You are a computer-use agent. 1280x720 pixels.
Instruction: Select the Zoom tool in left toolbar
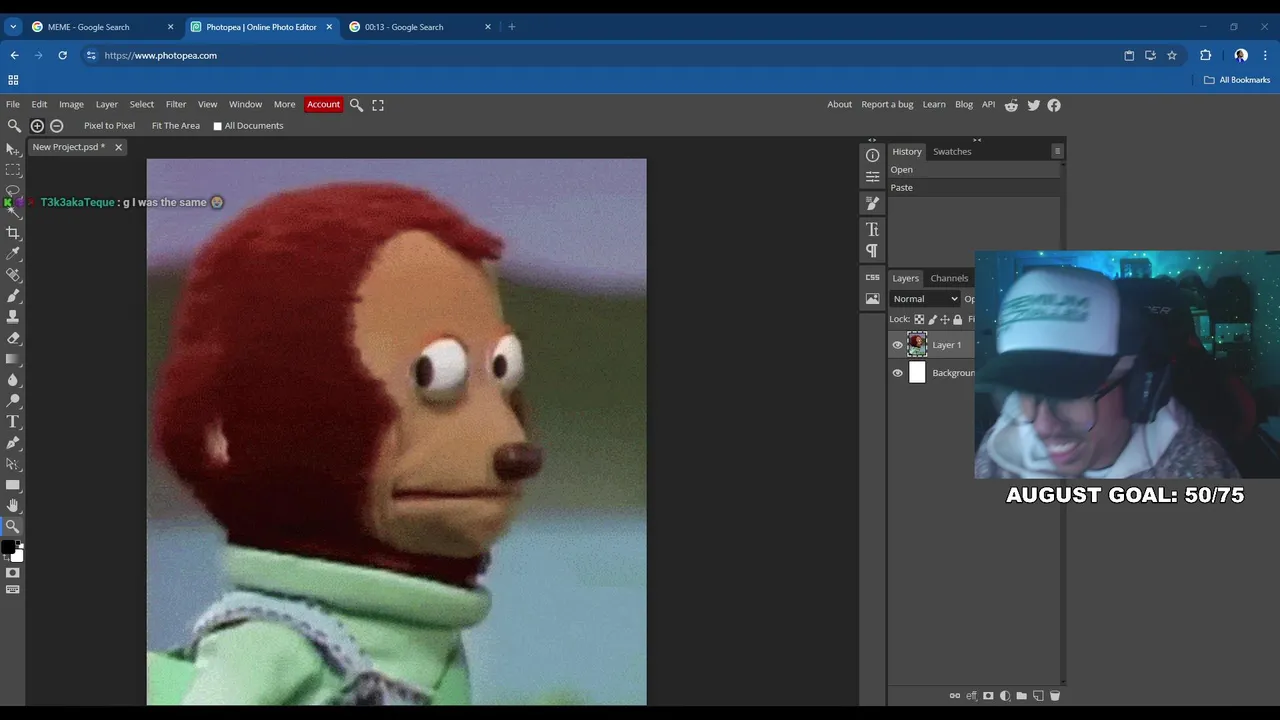(13, 526)
